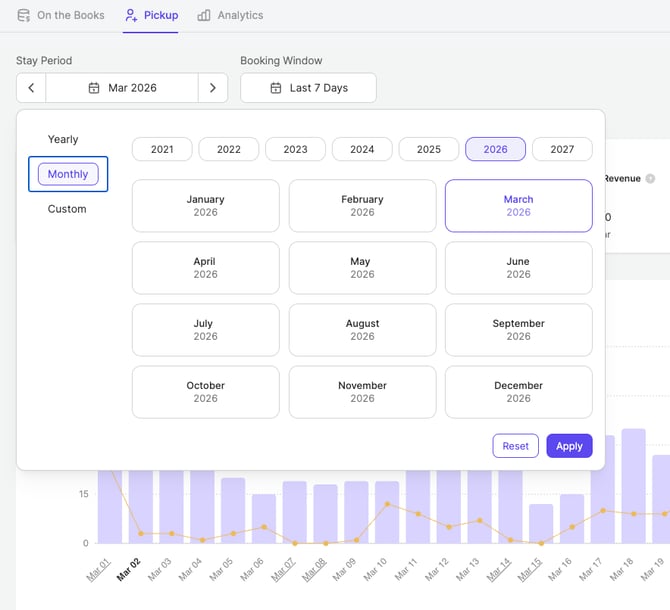Click the On the Books database icon
This screenshot has width=670, height=610.
[x=24, y=15]
